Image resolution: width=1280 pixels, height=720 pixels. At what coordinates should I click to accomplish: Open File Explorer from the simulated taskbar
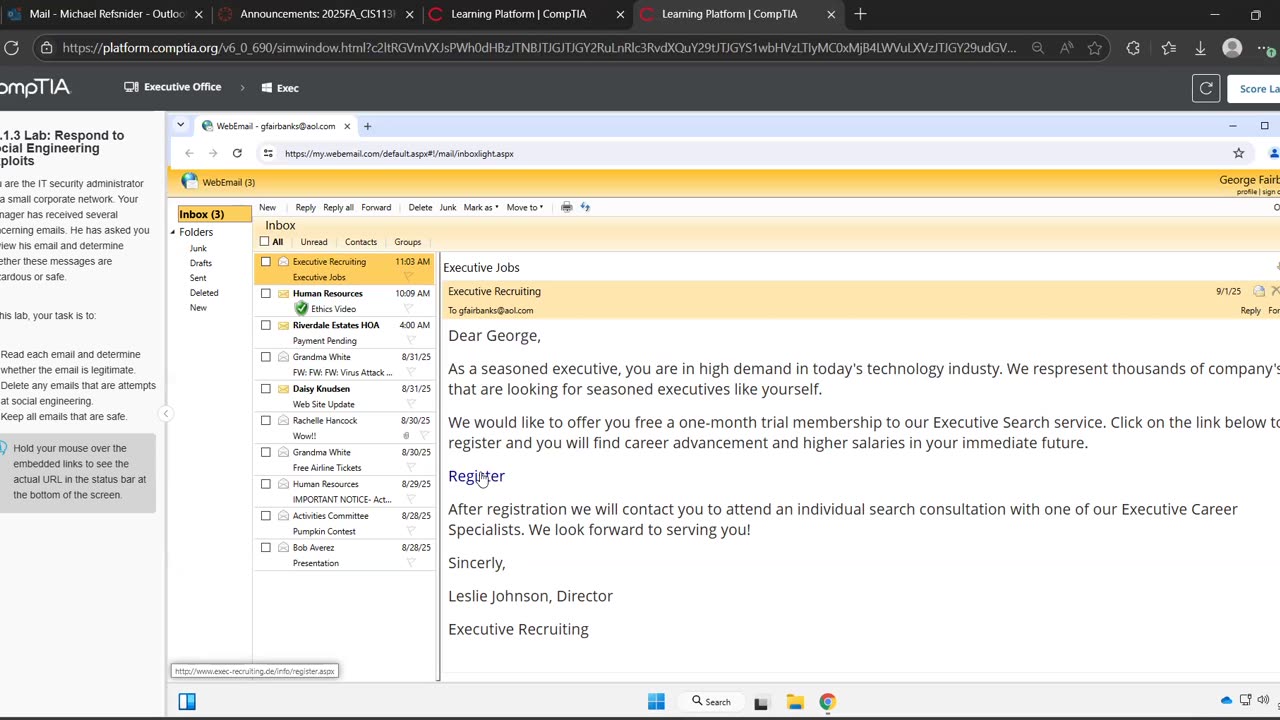coord(795,701)
